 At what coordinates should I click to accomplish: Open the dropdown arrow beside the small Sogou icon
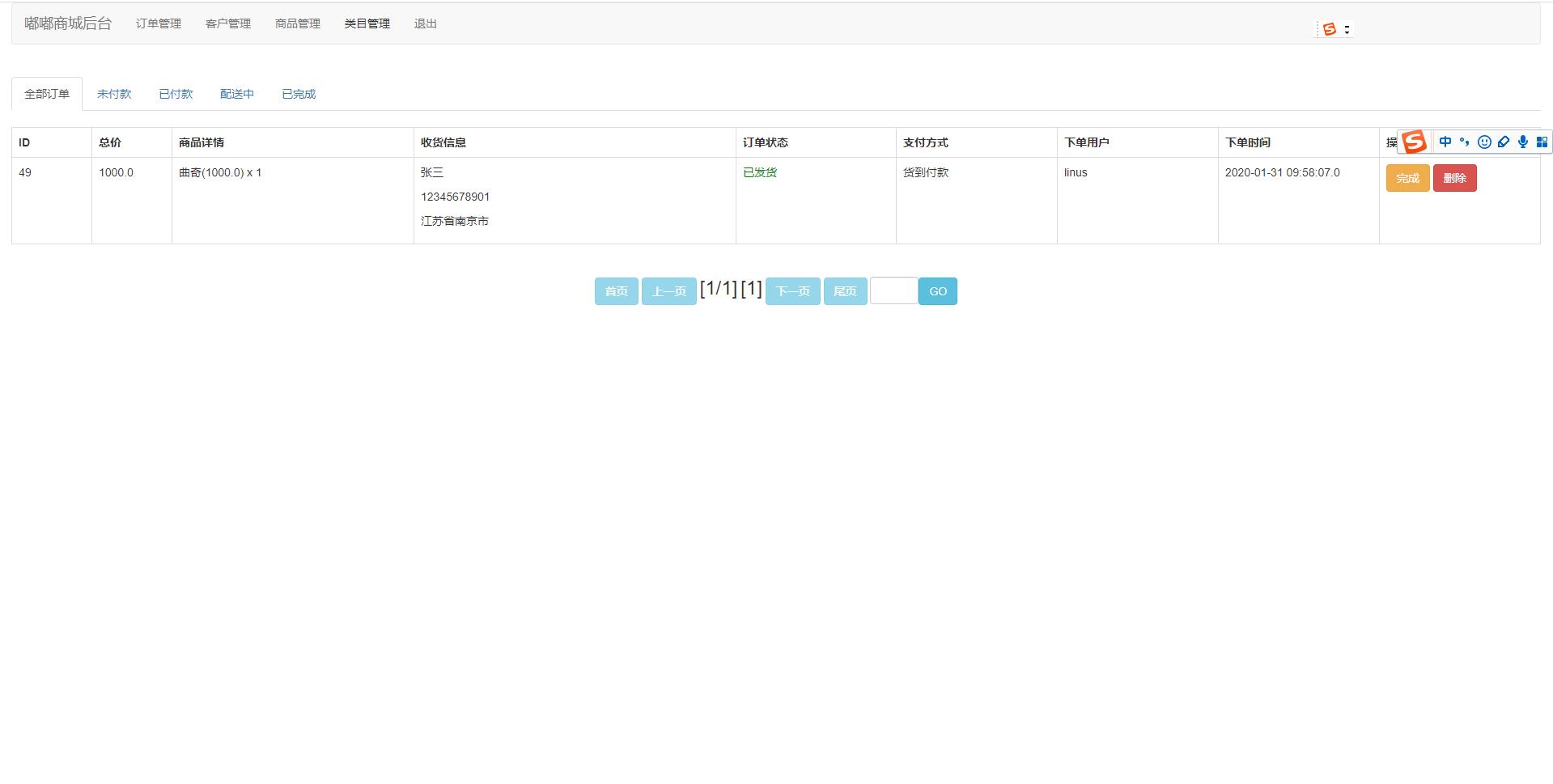[x=1347, y=29]
